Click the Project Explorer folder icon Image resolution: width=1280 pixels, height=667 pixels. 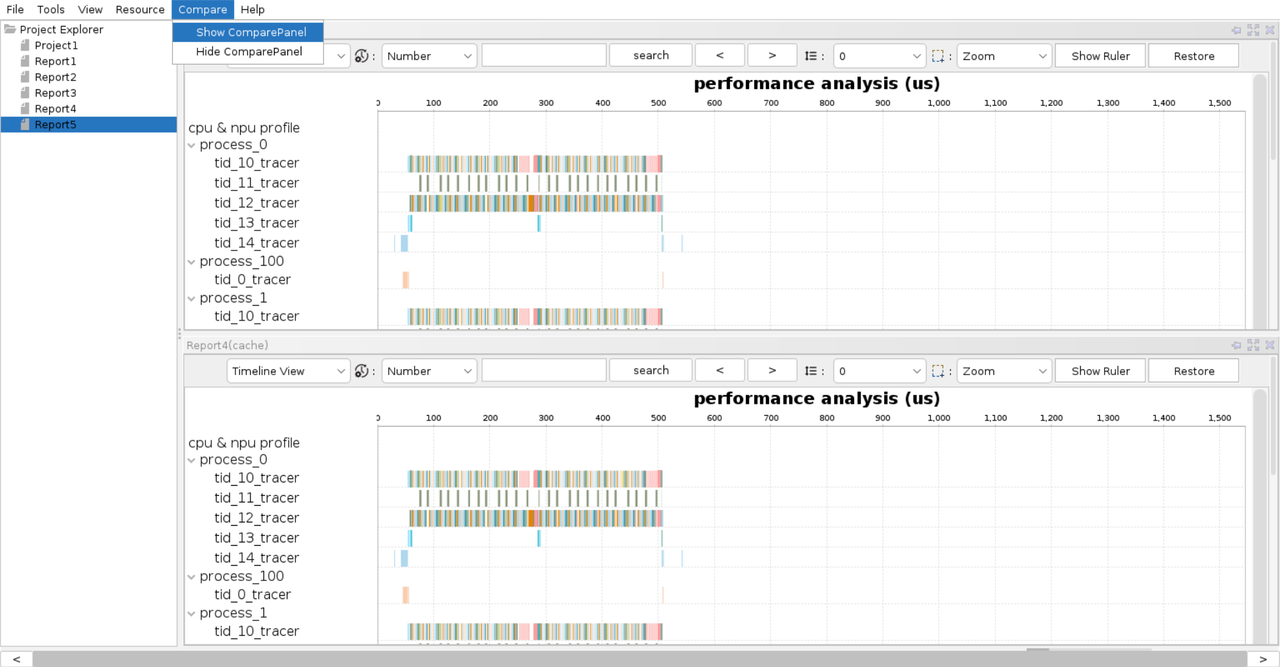[x=10, y=29]
